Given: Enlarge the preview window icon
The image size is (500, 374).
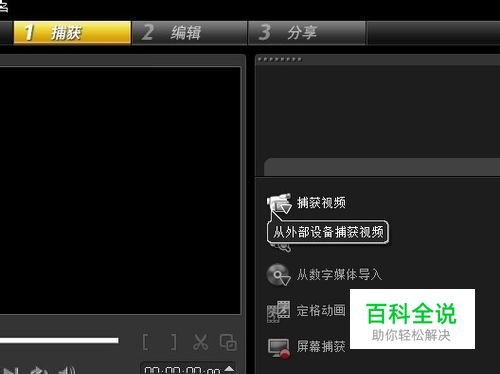Looking at the screenshot, I should (228, 342).
